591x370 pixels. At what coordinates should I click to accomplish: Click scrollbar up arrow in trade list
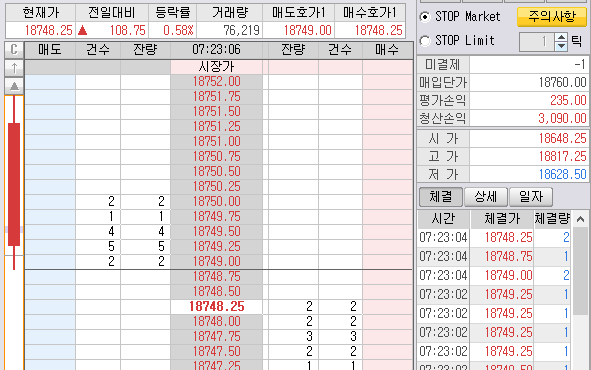coord(580,219)
